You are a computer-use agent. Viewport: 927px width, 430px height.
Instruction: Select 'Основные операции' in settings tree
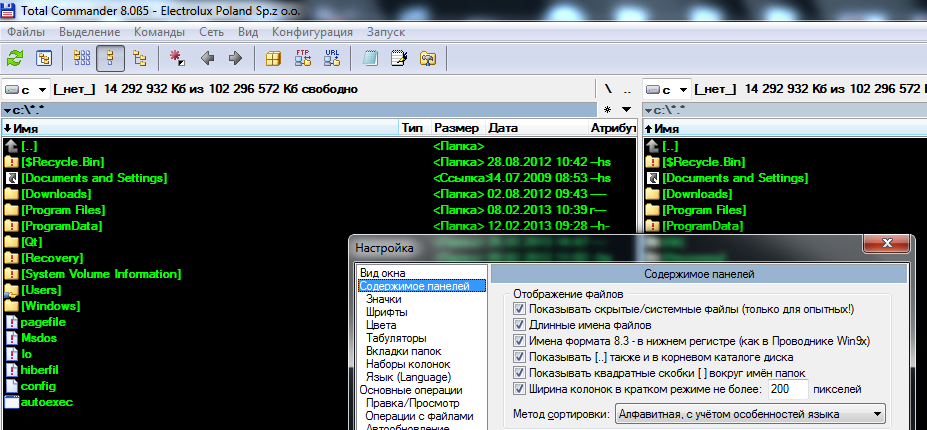coord(411,390)
